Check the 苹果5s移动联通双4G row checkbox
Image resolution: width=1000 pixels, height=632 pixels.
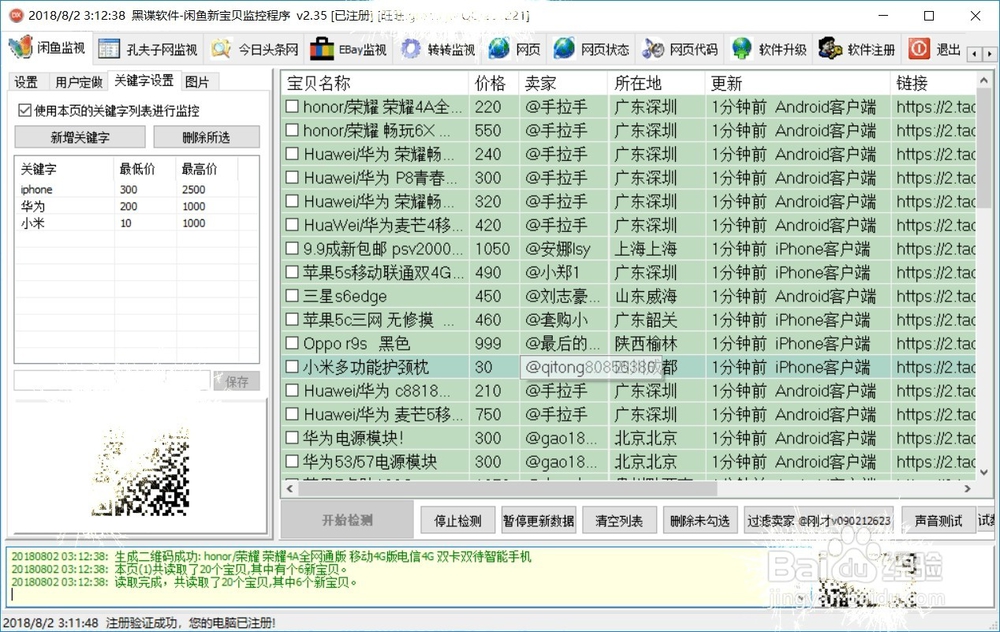click(292, 272)
